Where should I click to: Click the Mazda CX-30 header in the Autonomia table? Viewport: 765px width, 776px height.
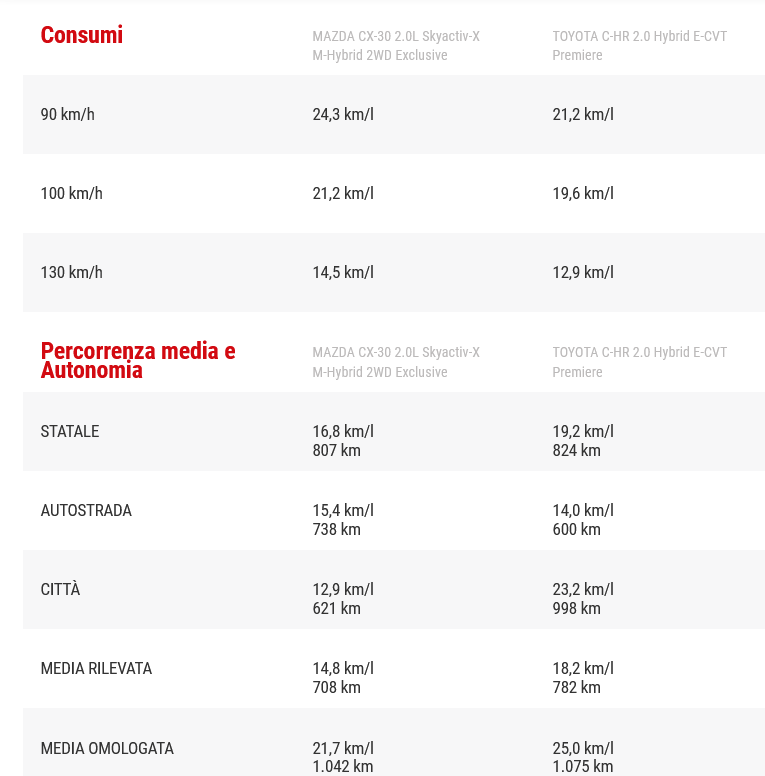pos(396,362)
